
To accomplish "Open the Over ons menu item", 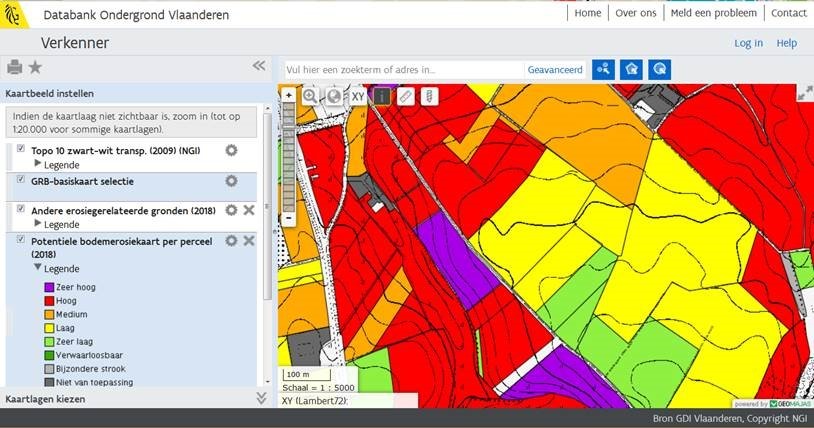I will point(636,13).
